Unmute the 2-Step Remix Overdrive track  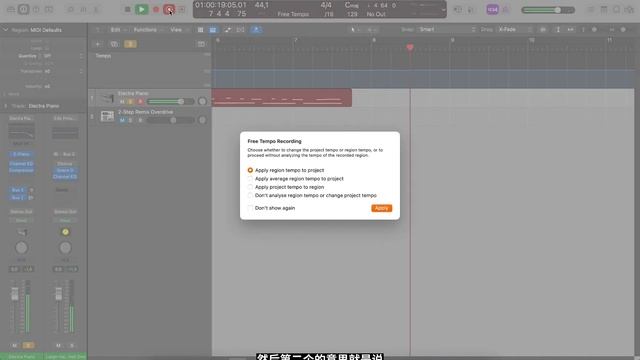pos(122,120)
